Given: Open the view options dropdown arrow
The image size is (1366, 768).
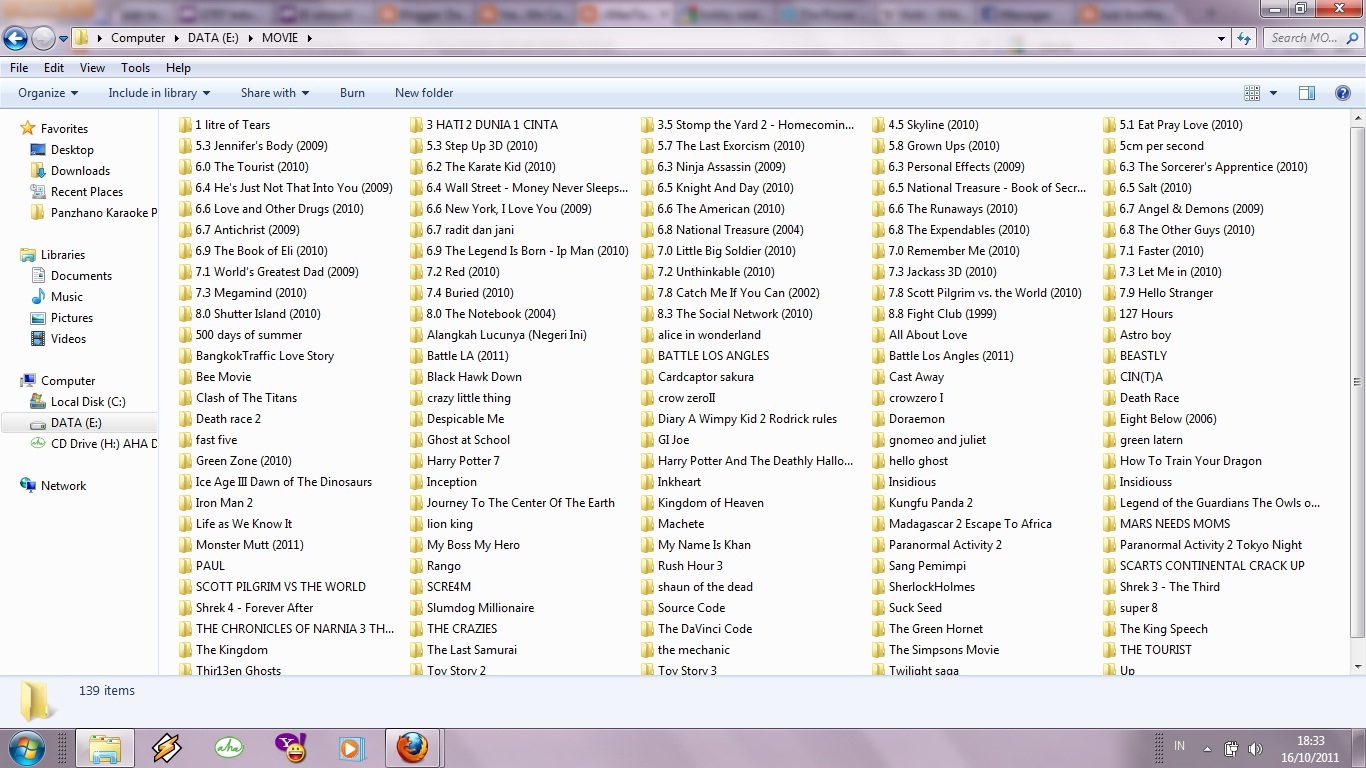Looking at the screenshot, I should 1273,93.
